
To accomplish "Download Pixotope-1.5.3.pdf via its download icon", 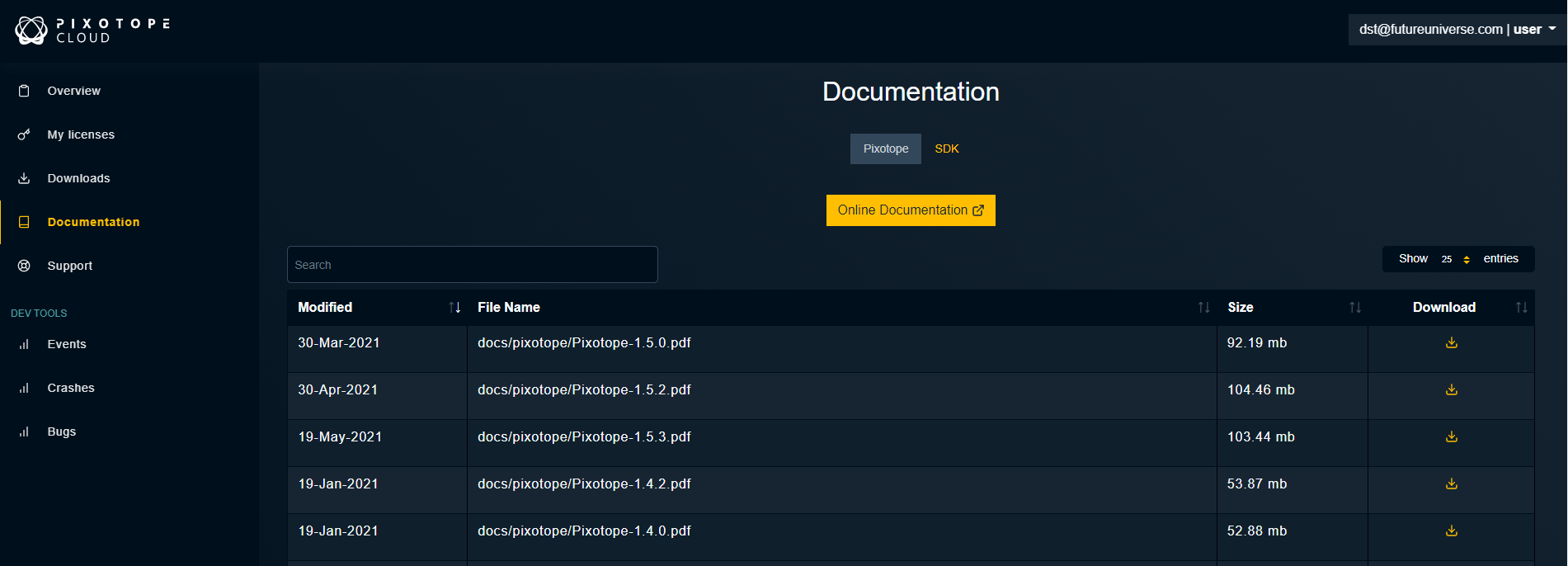I will [x=1452, y=436].
